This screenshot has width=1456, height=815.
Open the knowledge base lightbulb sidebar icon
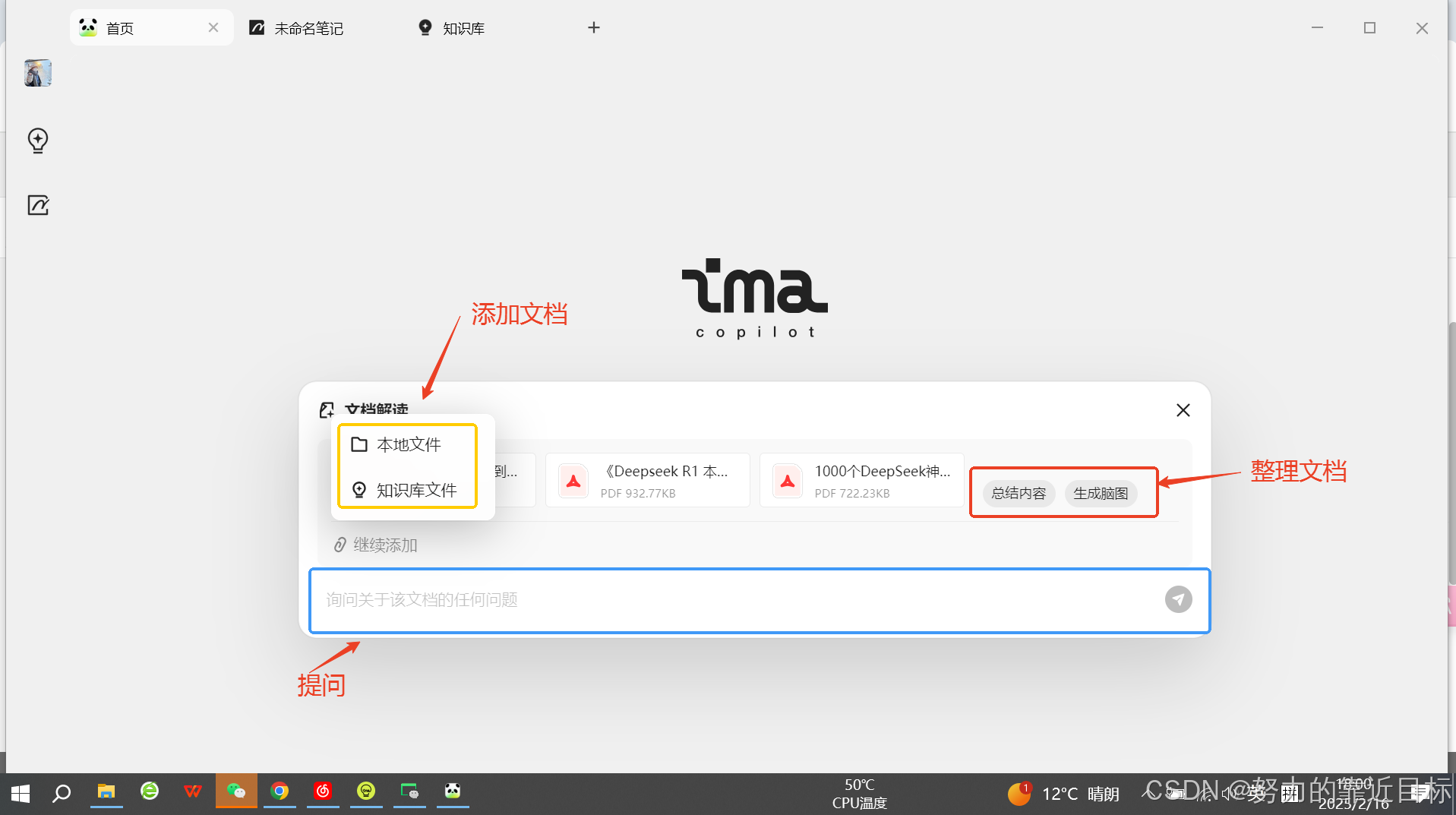pos(38,140)
